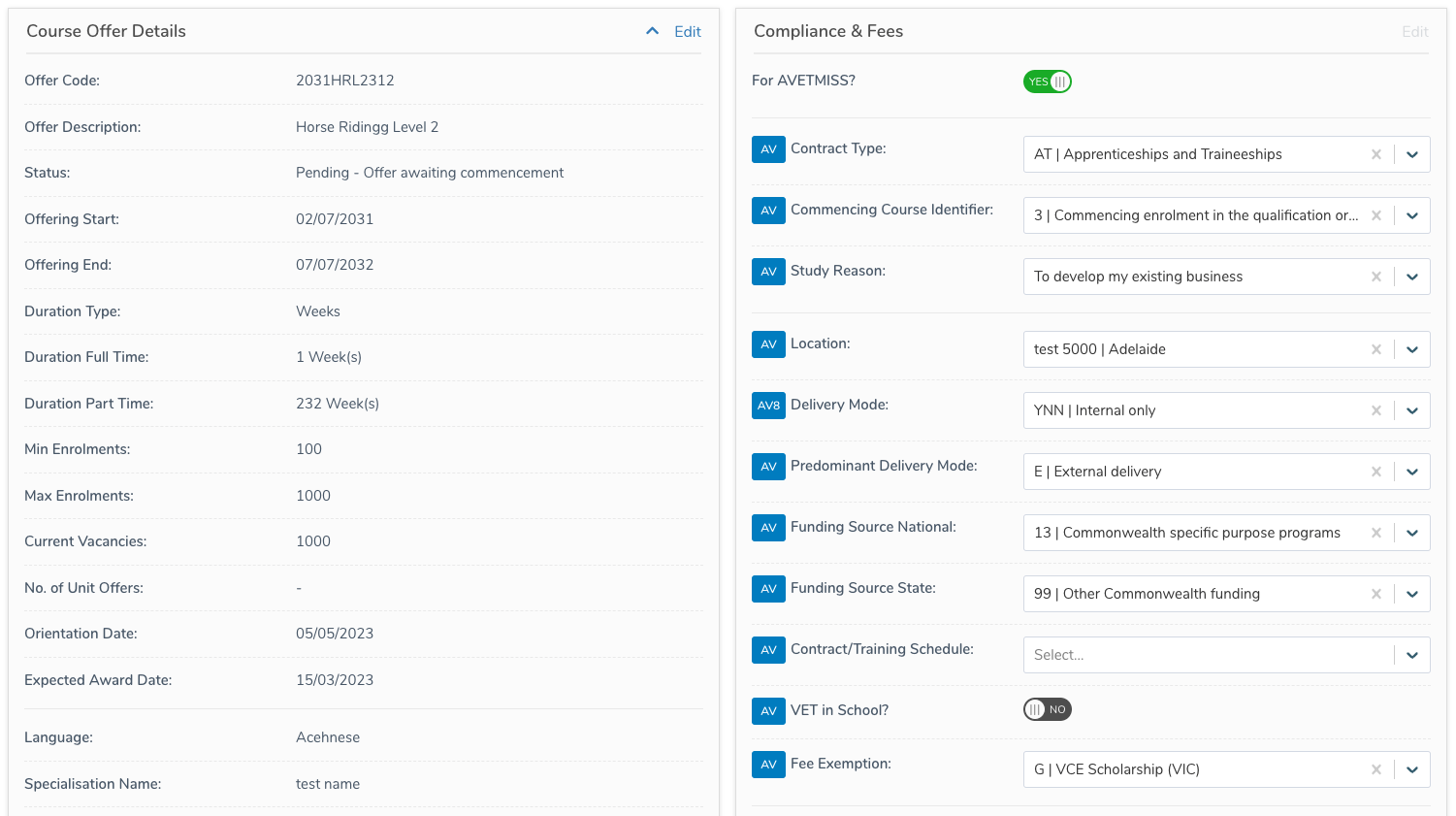Click Edit in Compliance & Fees header
Image resolution: width=1456 pixels, height=816 pixels.
1415,31
